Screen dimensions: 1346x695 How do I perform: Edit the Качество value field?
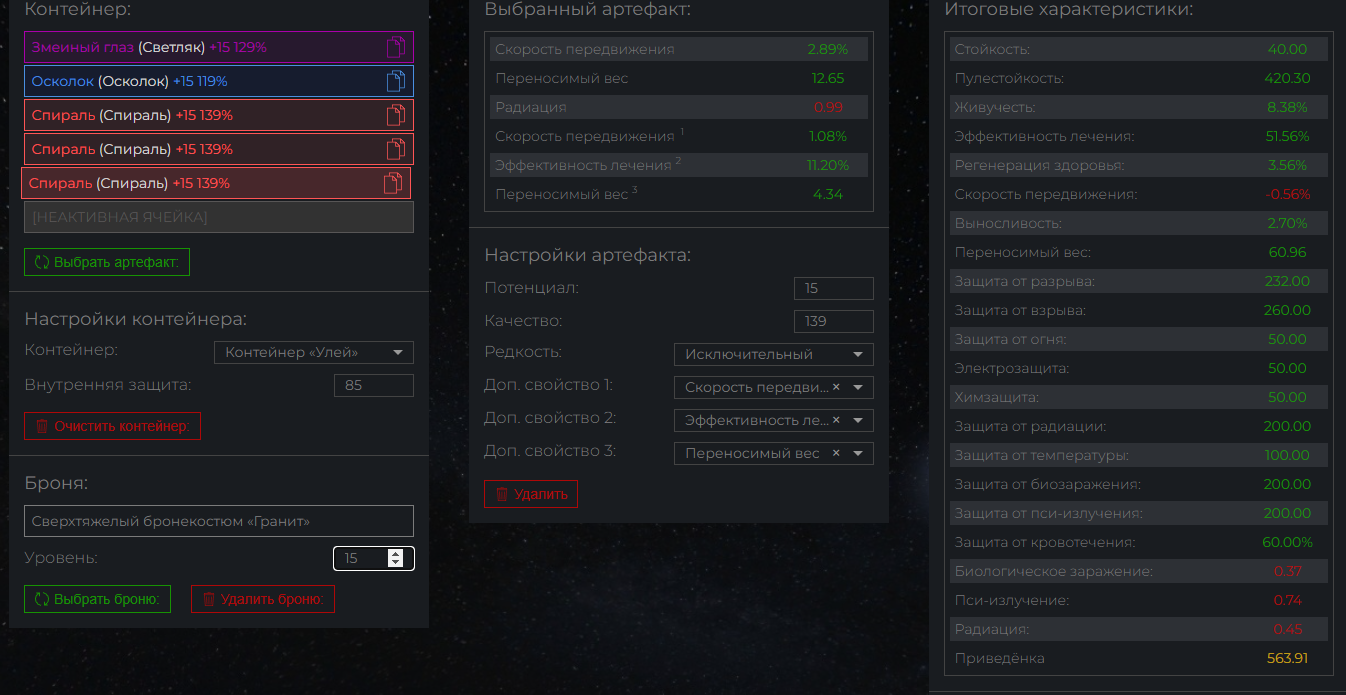click(x=834, y=321)
